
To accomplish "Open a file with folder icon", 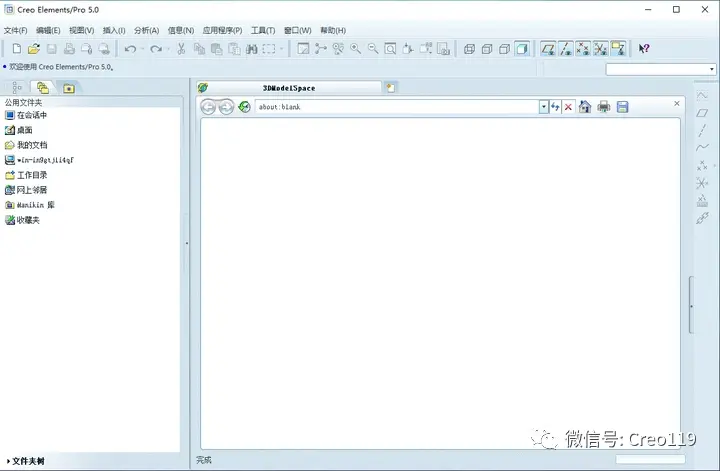I will point(34,49).
